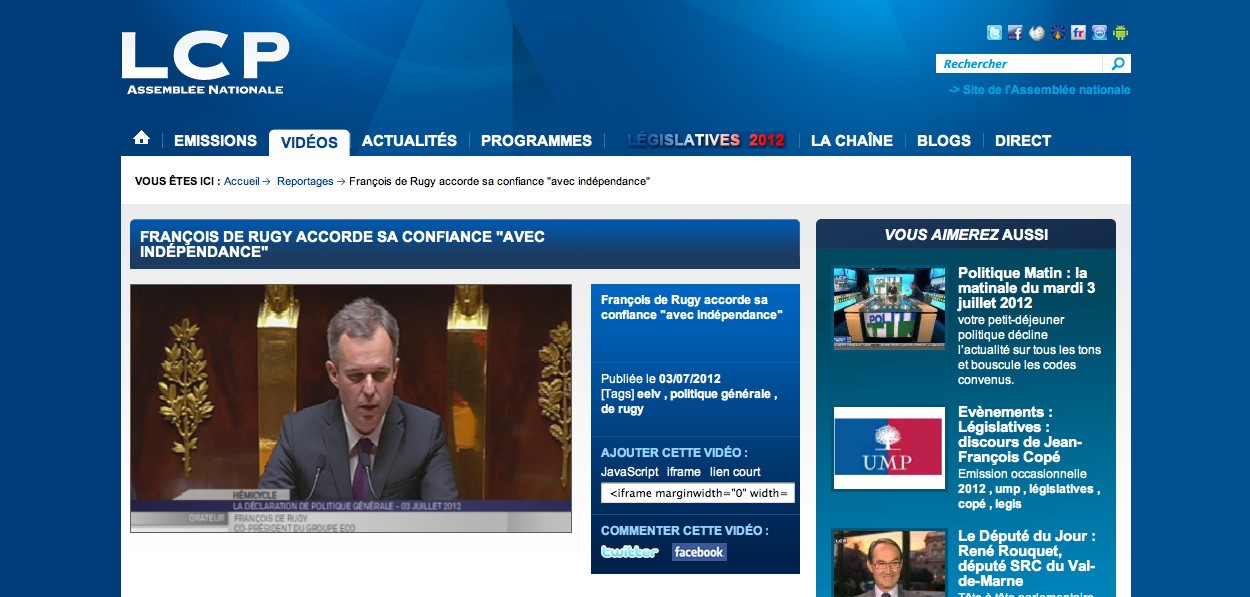The image size is (1250, 597).
Task: Select the iframe embed option
Action: tap(684, 471)
